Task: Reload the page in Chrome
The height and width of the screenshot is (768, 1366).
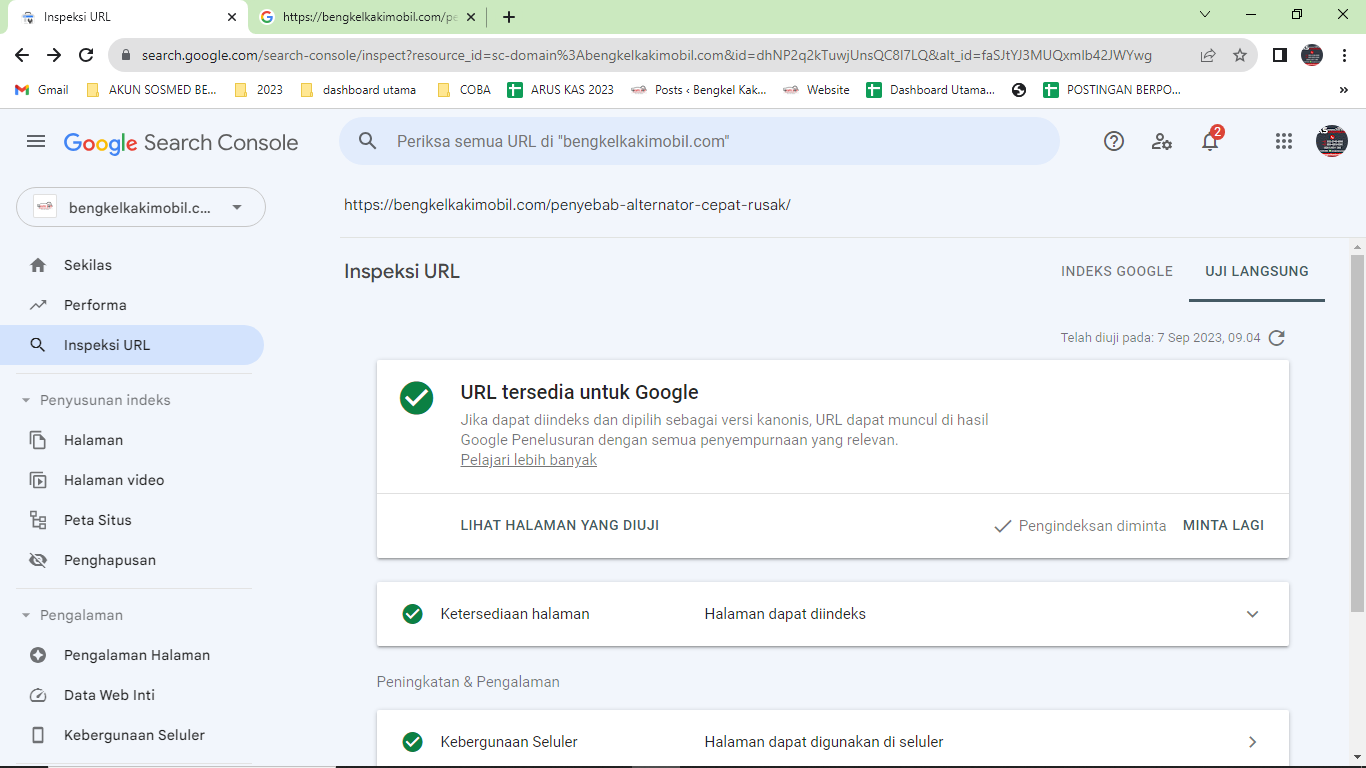Action: 86,55
